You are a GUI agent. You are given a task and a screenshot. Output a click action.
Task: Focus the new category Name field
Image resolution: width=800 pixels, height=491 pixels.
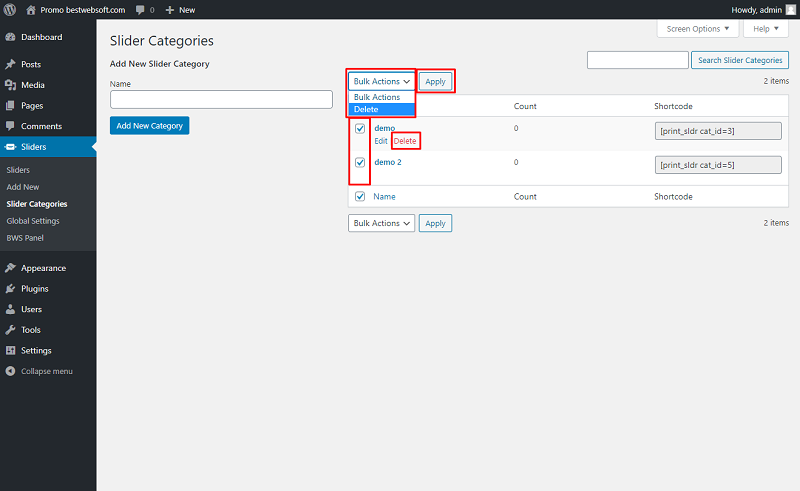click(x=221, y=100)
